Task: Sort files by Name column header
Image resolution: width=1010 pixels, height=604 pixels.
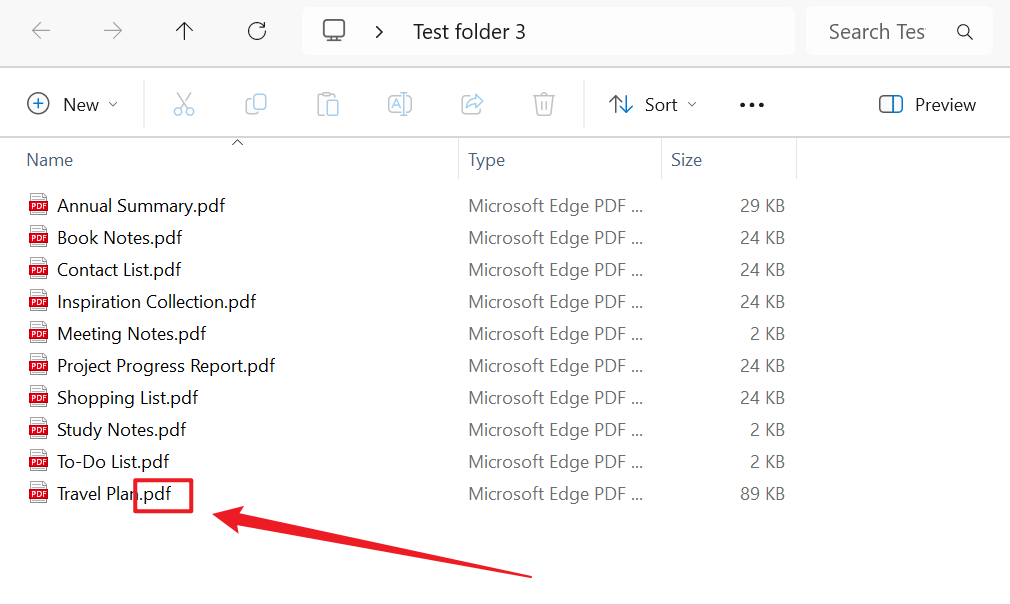Action: point(50,160)
